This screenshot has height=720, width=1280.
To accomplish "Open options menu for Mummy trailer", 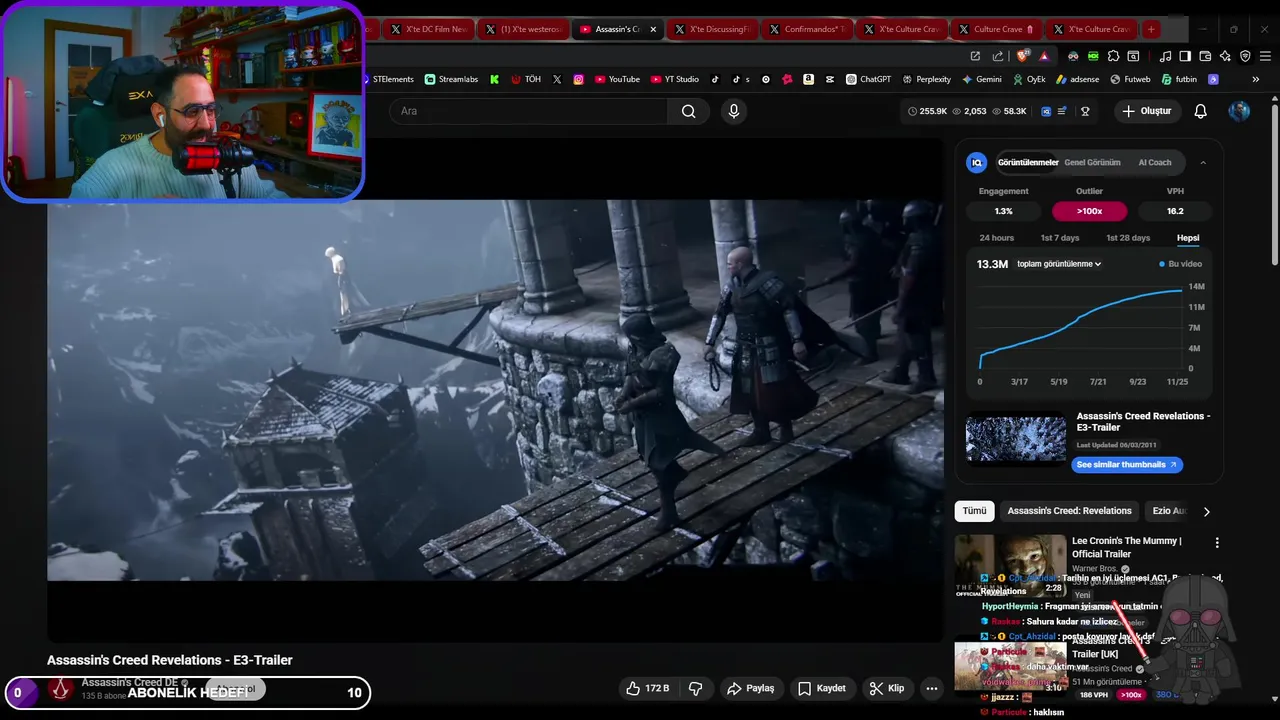I will coord(1217,543).
